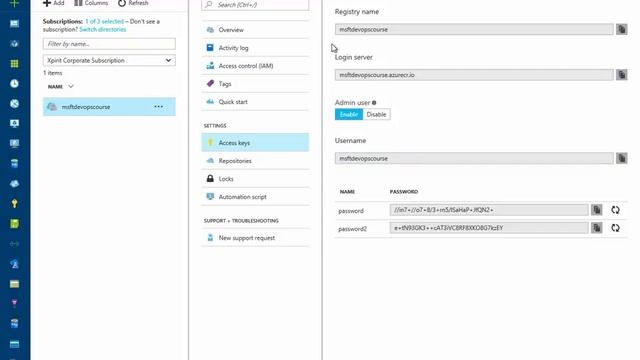Viewport: 640px width, 360px height.
Task: Open the ellipsis menu for msftdevopscourse
Action: pyautogui.click(x=158, y=107)
